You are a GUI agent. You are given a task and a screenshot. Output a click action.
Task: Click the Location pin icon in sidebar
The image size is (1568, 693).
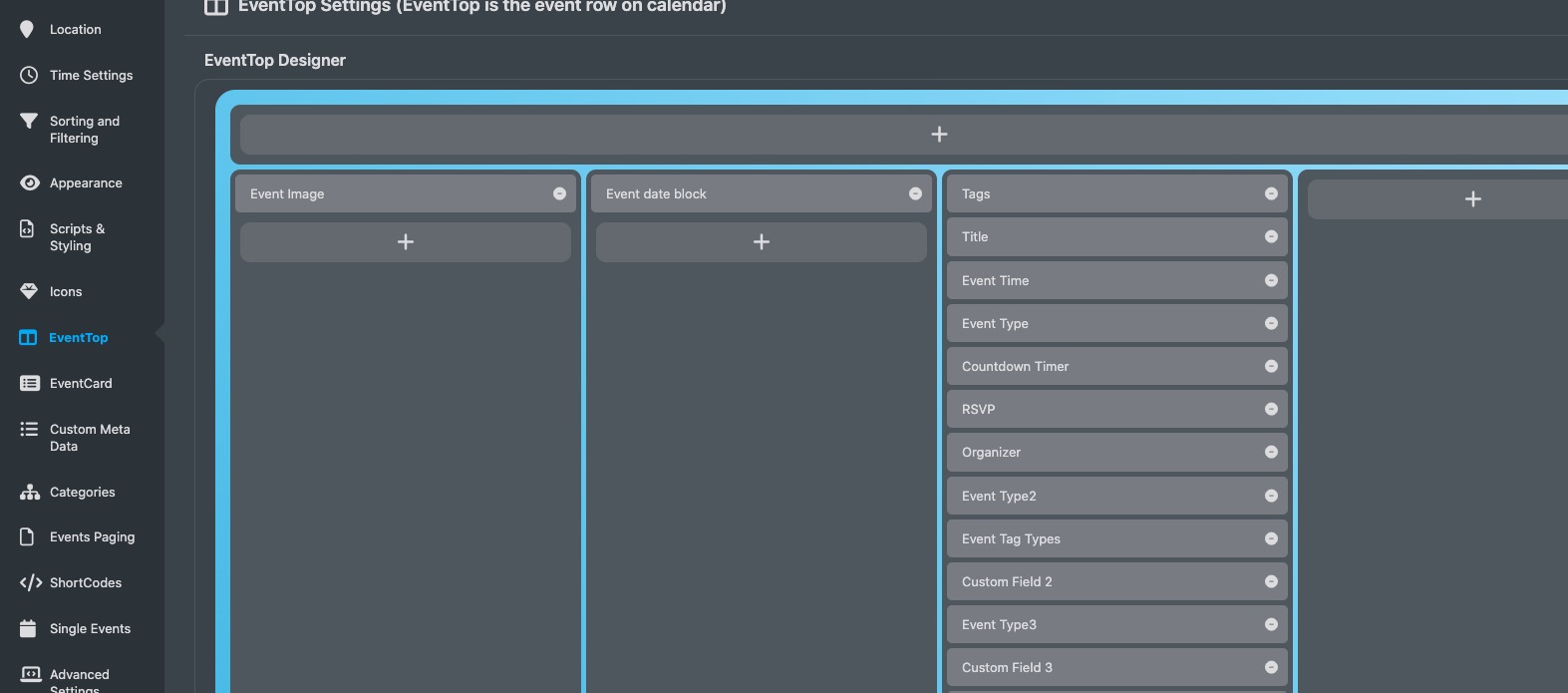27,30
